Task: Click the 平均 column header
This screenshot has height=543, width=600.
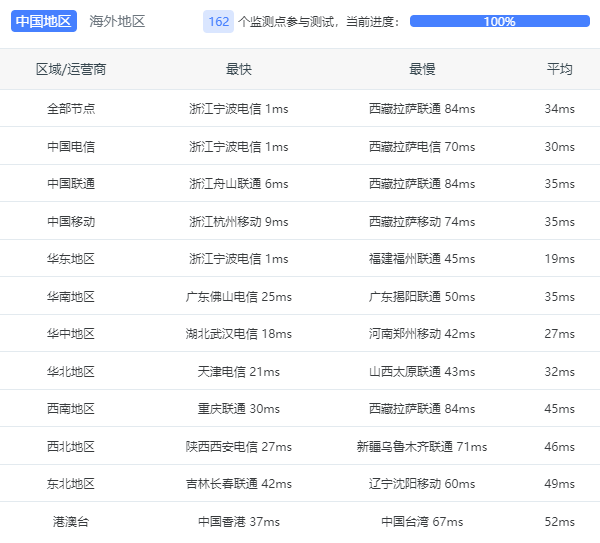Action: pos(559,69)
